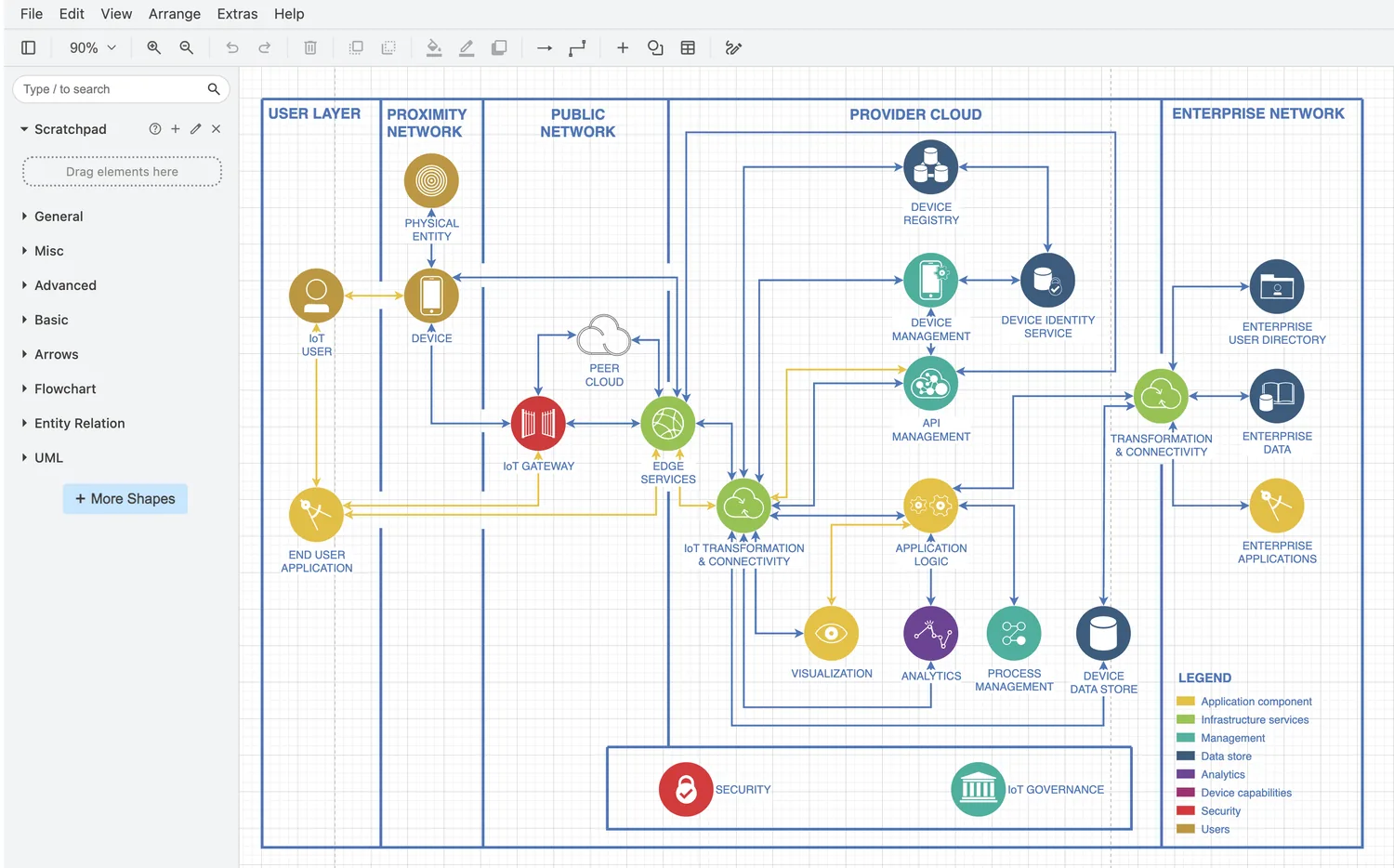The width and height of the screenshot is (1394, 868).
Task: Expand the General shapes category
Action: click(x=59, y=217)
